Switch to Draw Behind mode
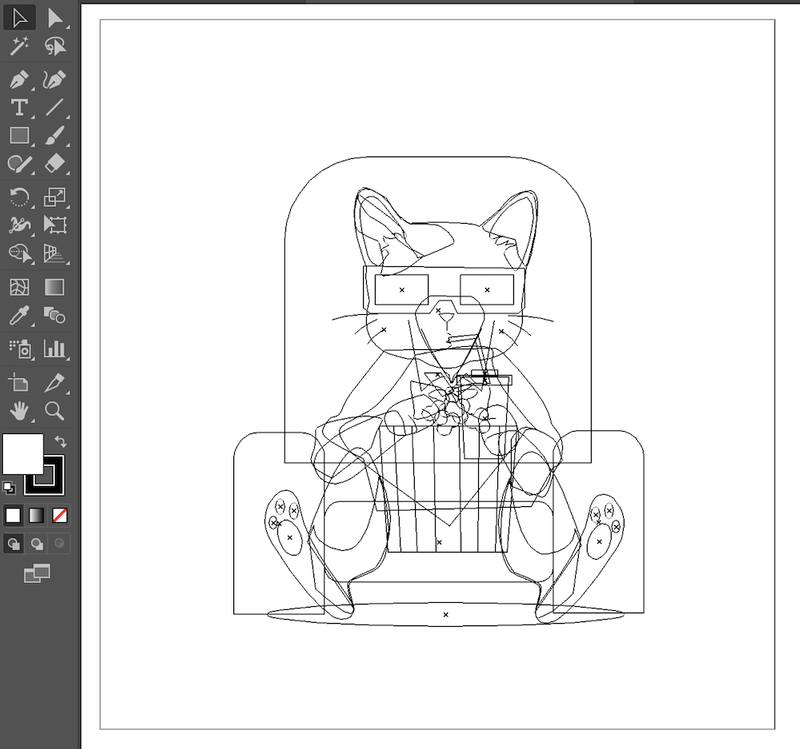The width and height of the screenshot is (800, 749). pos(36,544)
